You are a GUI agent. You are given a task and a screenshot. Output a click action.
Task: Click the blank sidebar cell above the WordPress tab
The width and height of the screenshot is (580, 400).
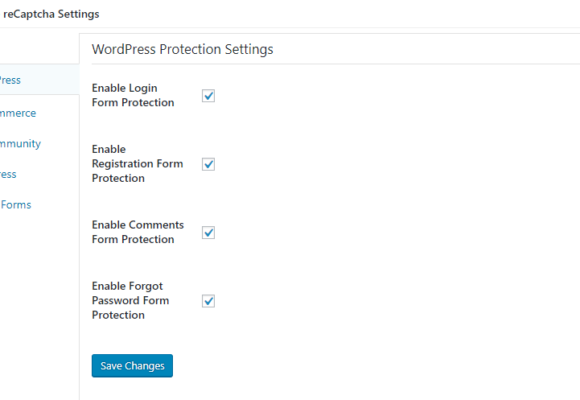click(x=39, y=48)
